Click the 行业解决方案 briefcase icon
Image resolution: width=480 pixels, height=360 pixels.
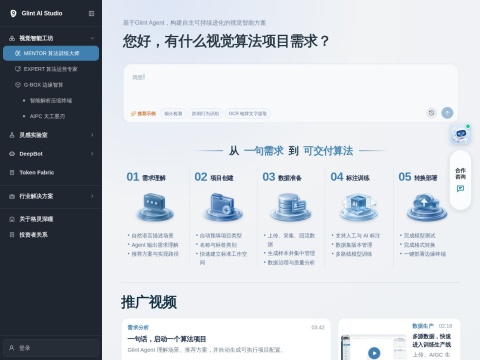(x=12, y=196)
